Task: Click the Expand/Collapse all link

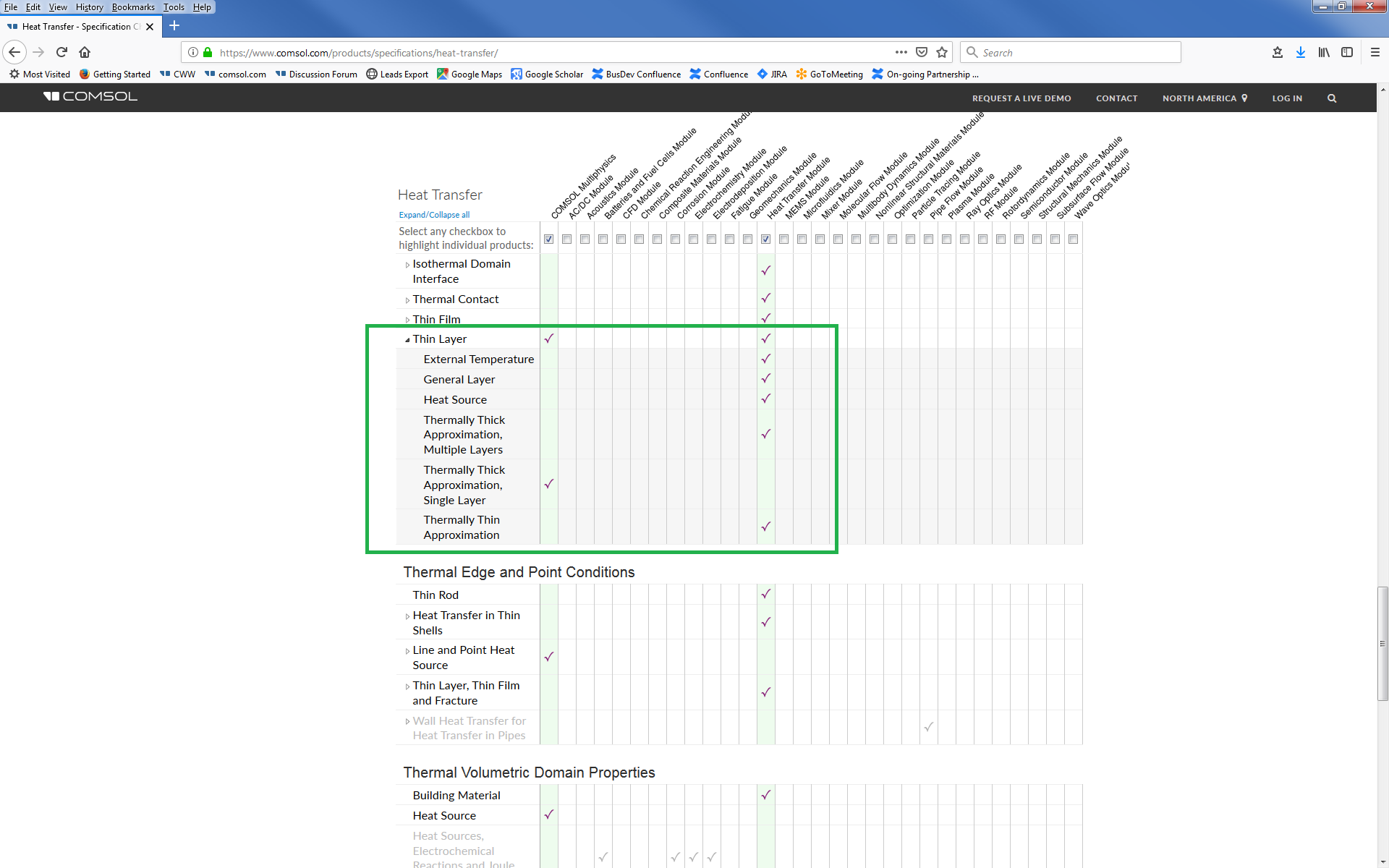Action: (x=434, y=215)
